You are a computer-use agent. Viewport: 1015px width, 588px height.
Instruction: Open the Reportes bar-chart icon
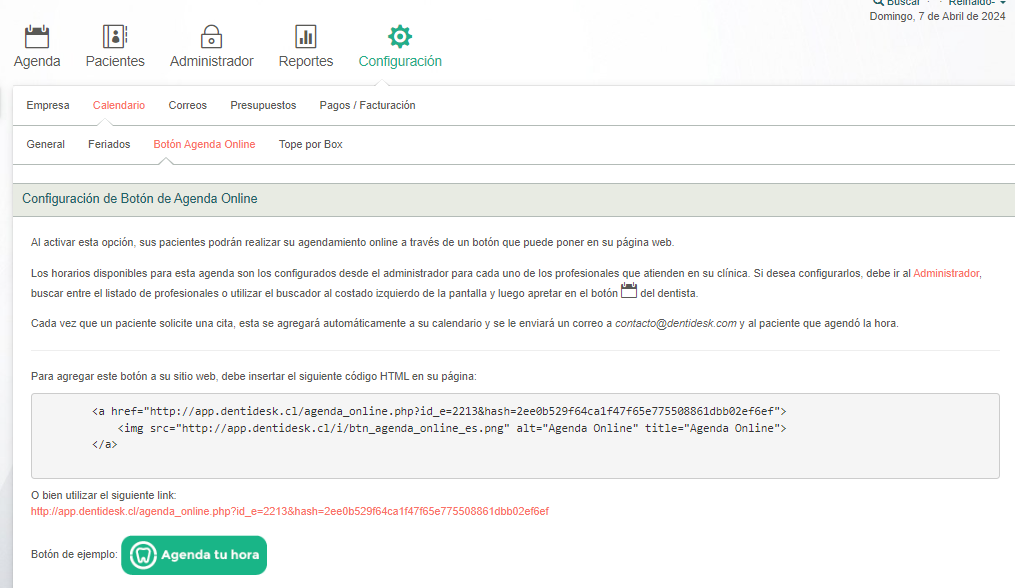click(x=306, y=36)
